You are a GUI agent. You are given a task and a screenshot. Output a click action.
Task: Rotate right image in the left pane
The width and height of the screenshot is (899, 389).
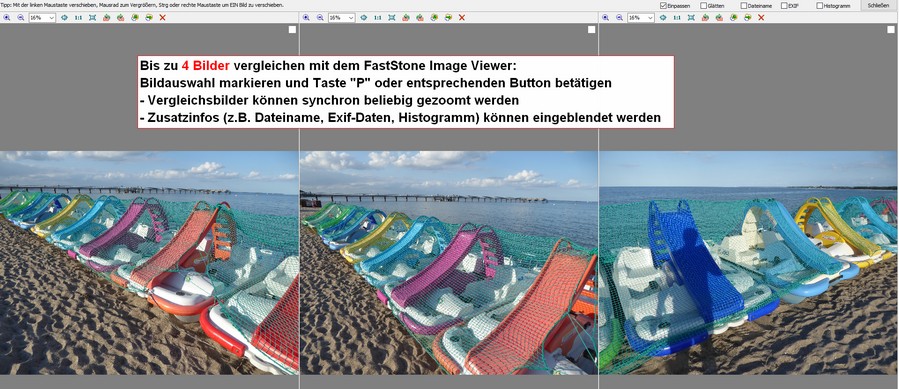coord(120,18)
